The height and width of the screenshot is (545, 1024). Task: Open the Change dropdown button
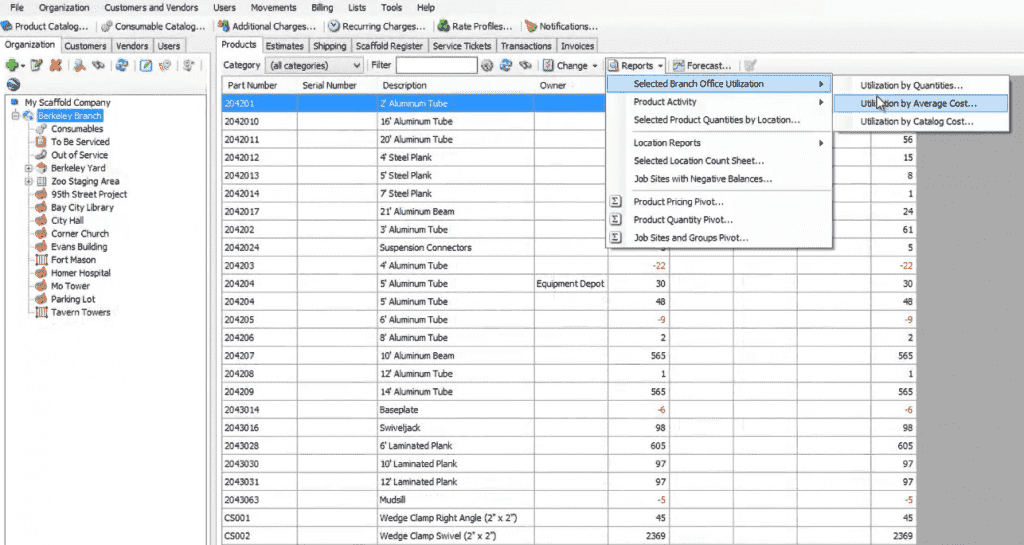[x=570, y=65]
